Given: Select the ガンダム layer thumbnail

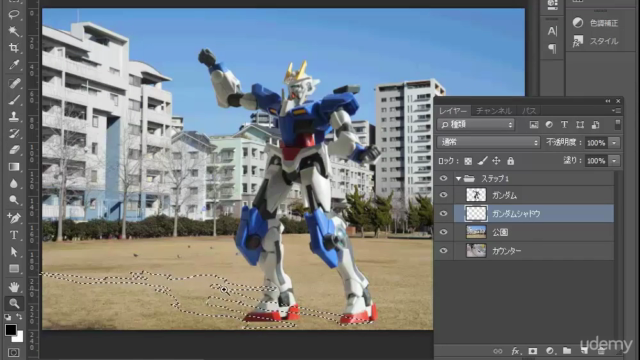Looking at the screenshot, I should click(476, 195).
